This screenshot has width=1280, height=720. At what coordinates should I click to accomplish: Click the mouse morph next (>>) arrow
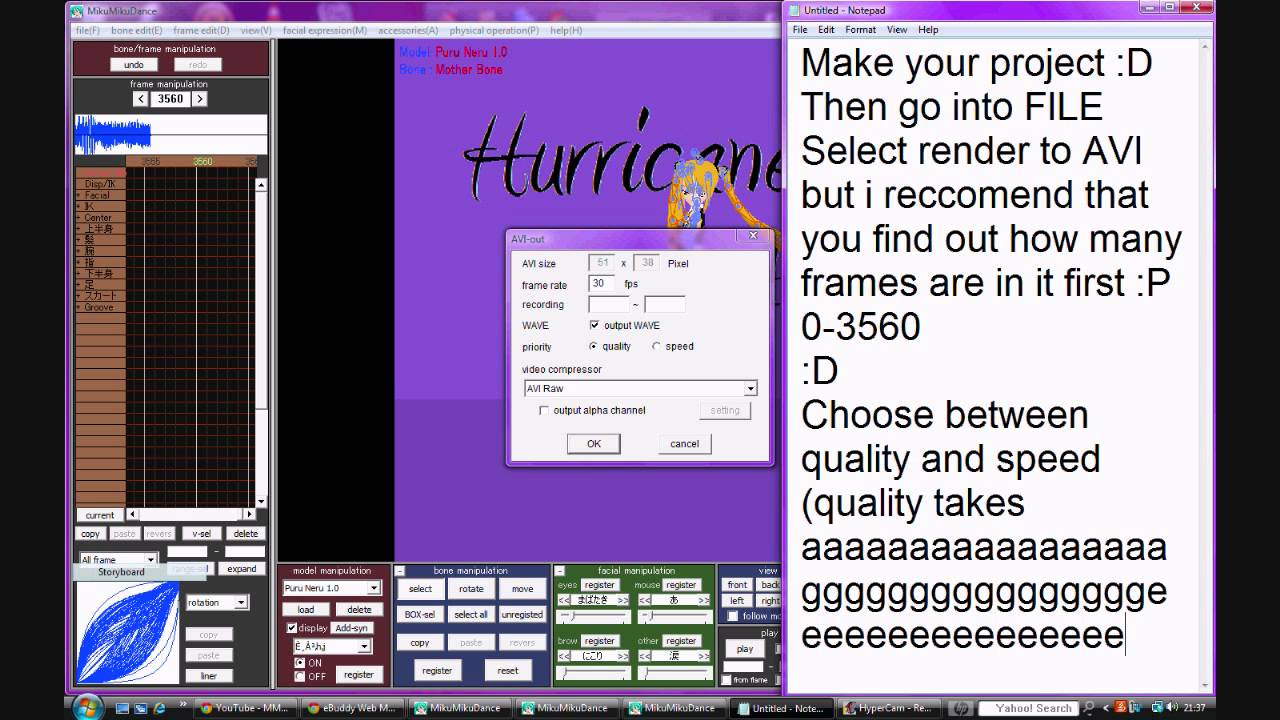704,600
